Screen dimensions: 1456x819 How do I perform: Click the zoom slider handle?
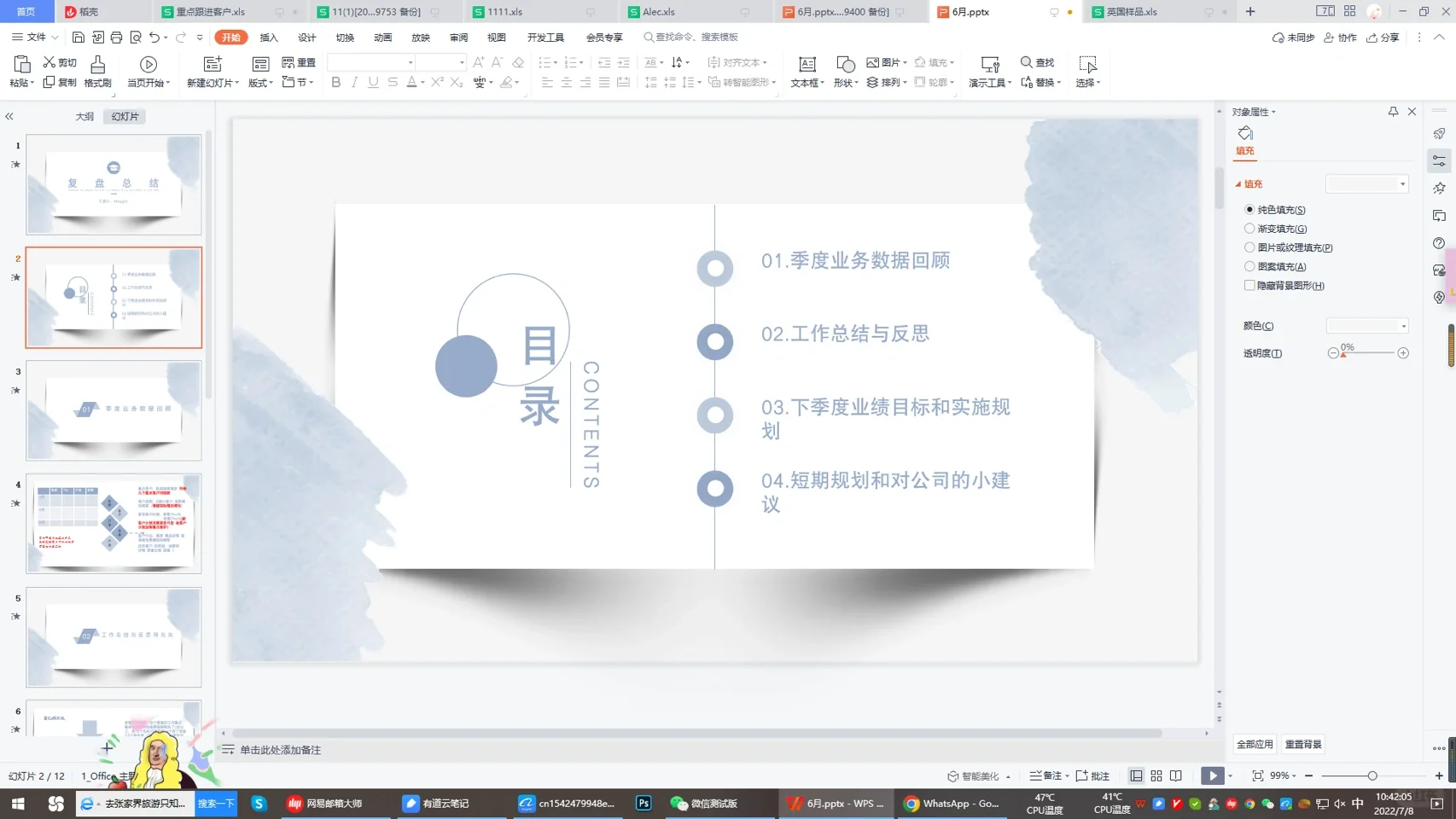[x=1372, y=775]
